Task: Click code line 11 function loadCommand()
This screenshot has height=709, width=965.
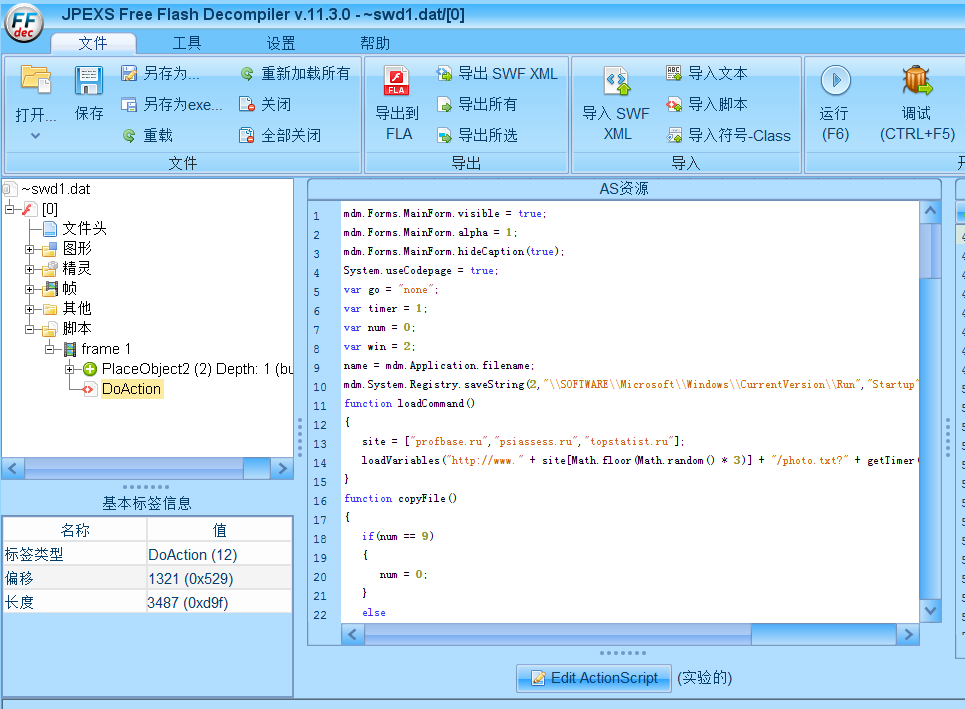Action: pyautogui.click(x=409, y=404)
